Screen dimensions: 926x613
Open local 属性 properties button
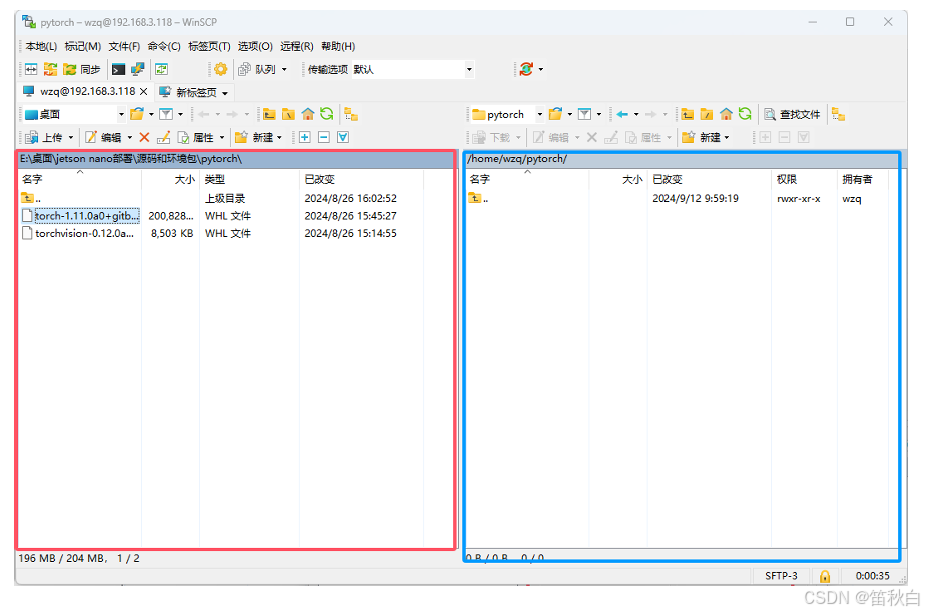click(196, 138)
